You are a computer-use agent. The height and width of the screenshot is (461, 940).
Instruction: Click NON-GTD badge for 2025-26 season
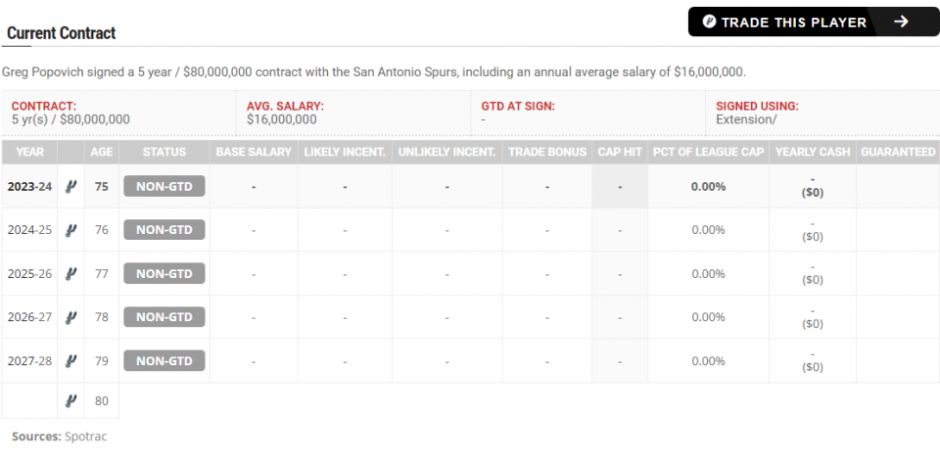click(164, 273)
